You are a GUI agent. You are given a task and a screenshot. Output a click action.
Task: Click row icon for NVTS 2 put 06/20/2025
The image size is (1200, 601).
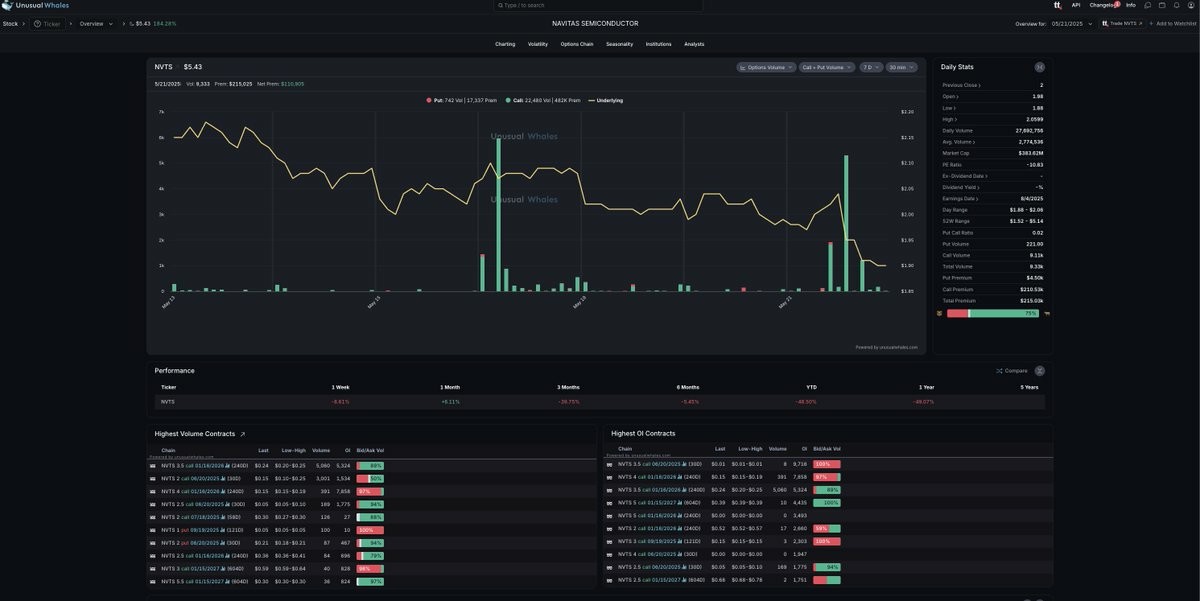pos(153,543)
